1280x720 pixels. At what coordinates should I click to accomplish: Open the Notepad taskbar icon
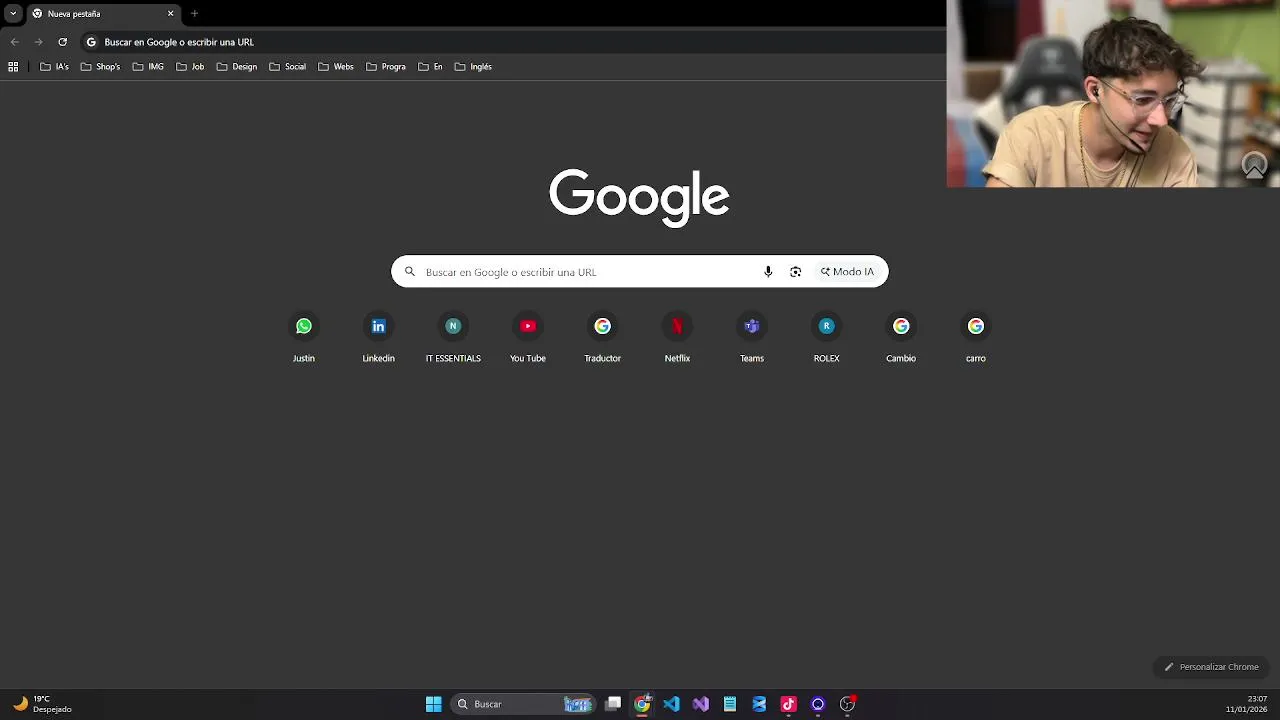click(730, 704)
